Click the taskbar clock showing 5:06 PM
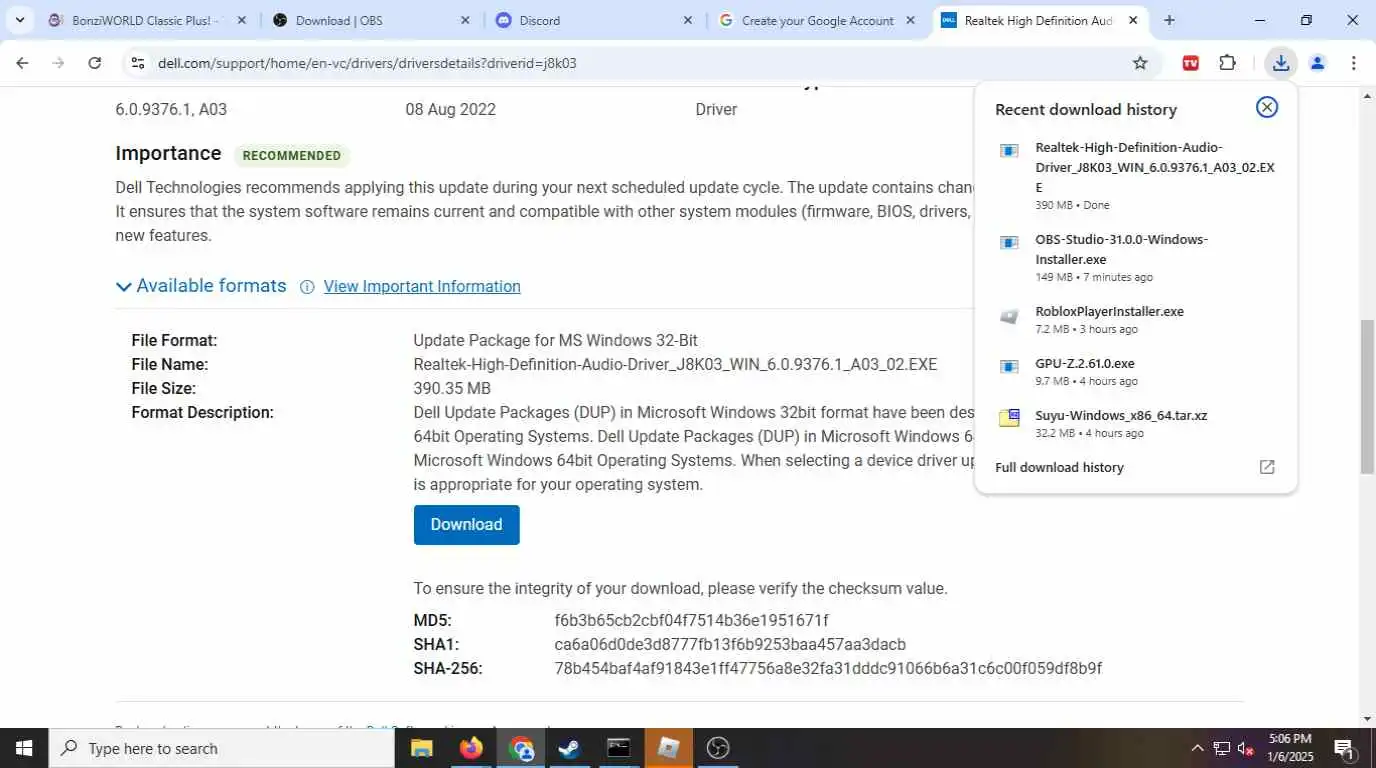The height and width of the screenshot is (768, 1376). (x=1290, y=748)
